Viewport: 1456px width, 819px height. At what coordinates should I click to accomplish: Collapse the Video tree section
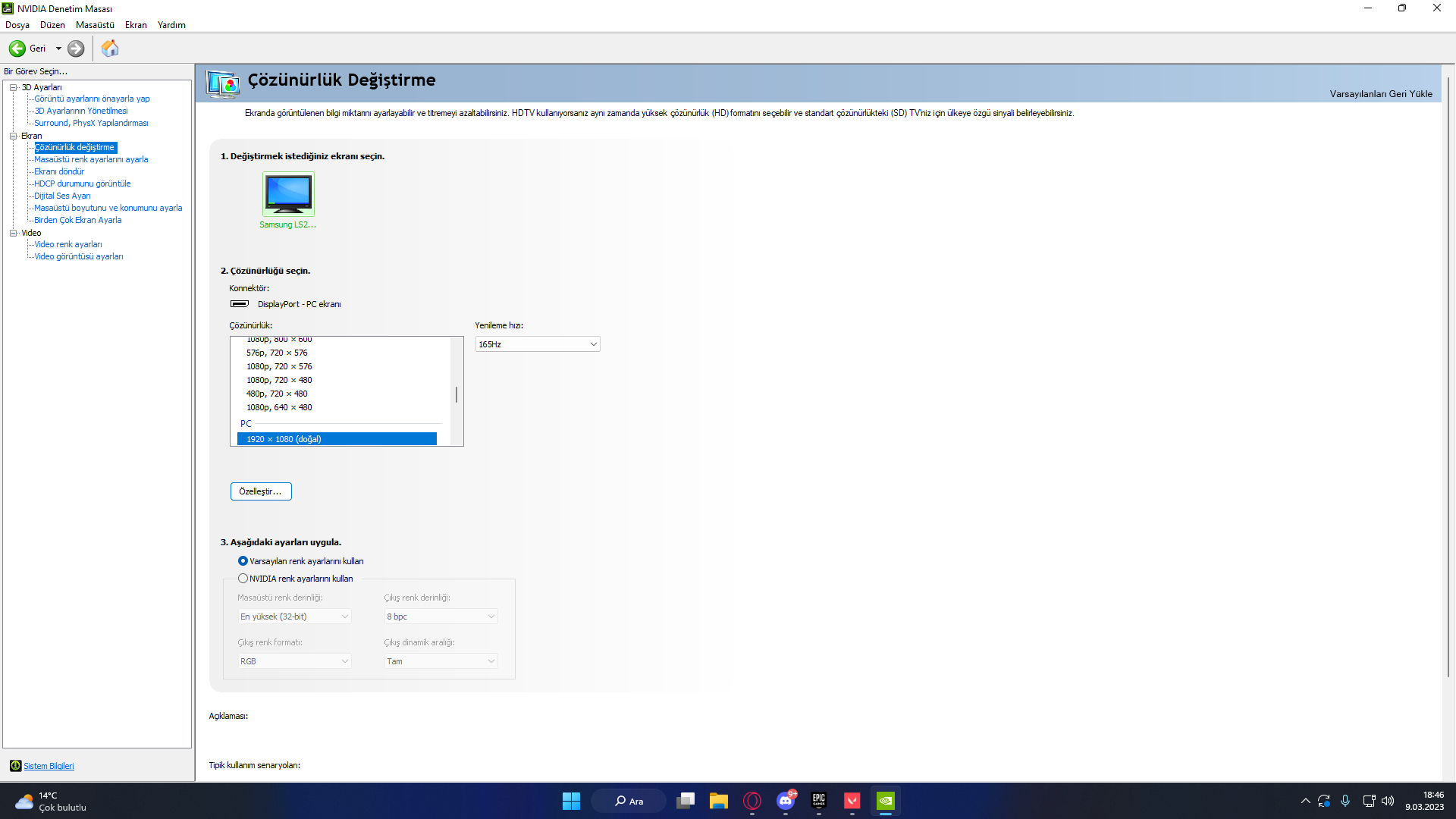pyautogui.click(x=13, y=233)
